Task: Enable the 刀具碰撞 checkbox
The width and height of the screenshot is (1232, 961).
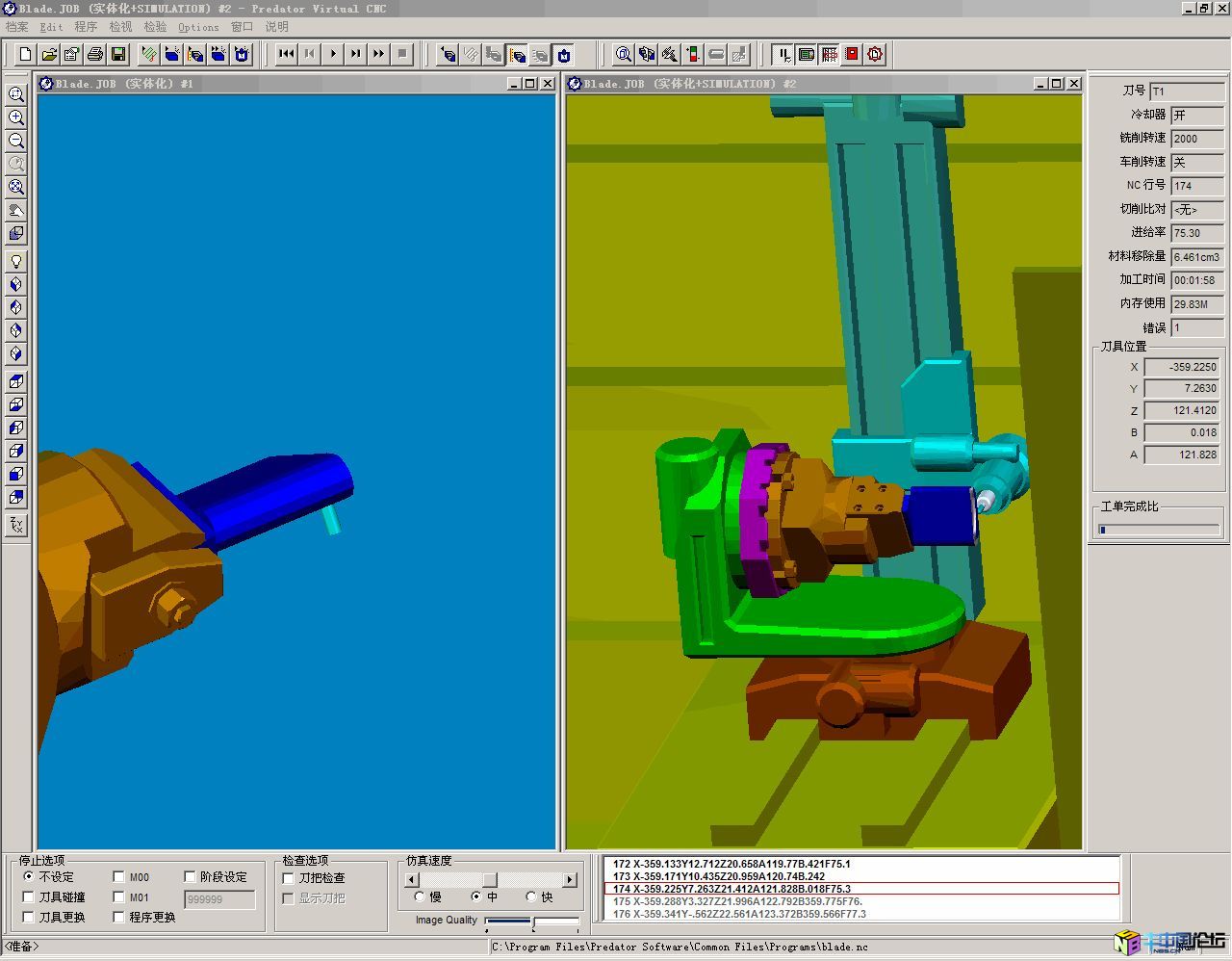Action: 29,897
